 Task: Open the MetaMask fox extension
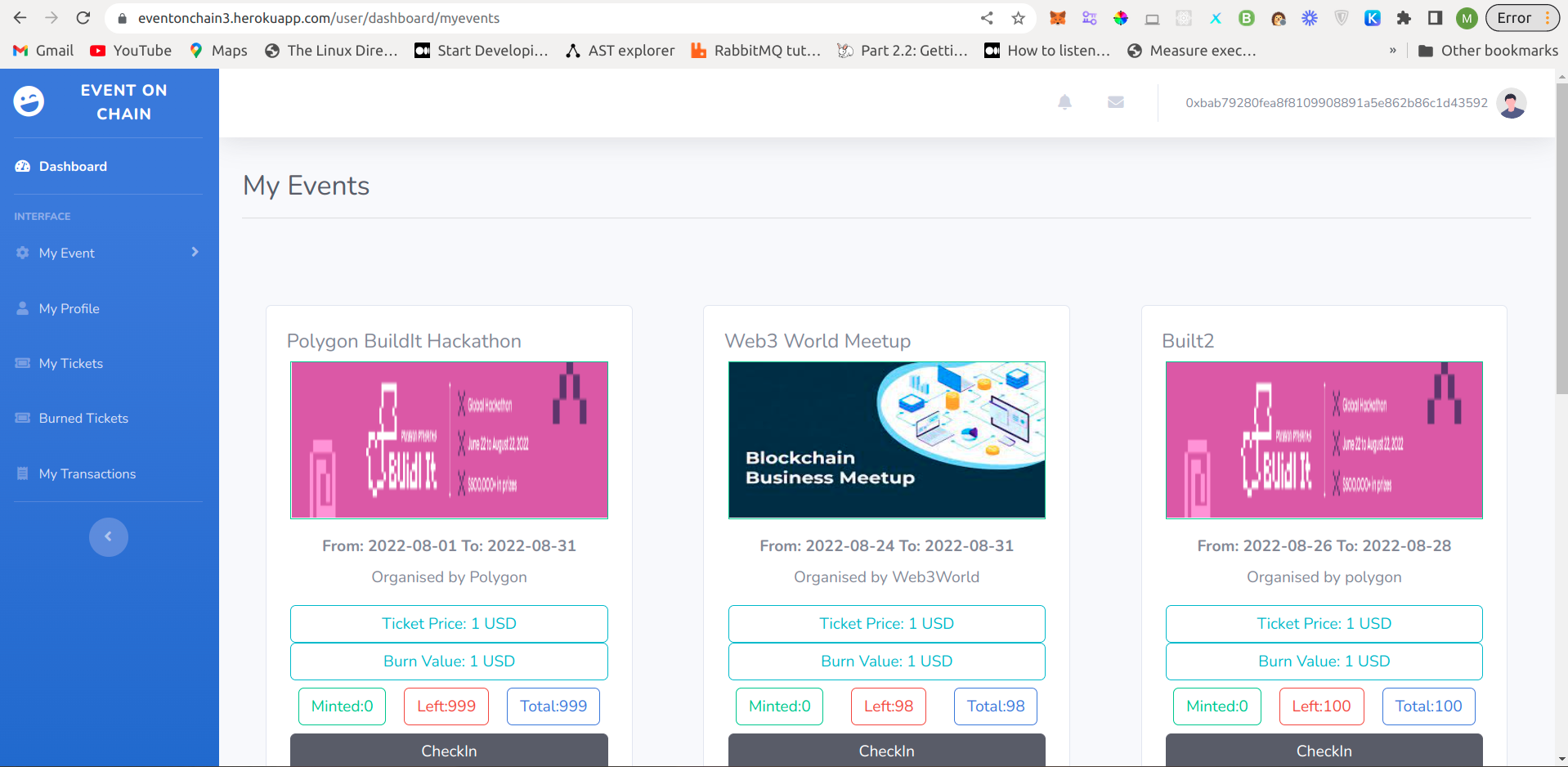[x=1058, y=18]
